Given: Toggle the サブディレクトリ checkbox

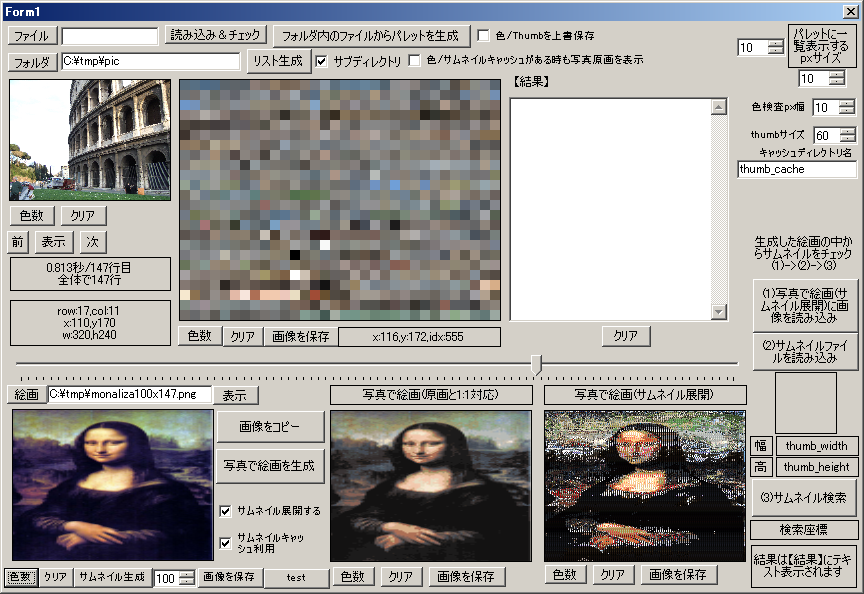Looking at the screenshot, I should (x=322, y=61).
